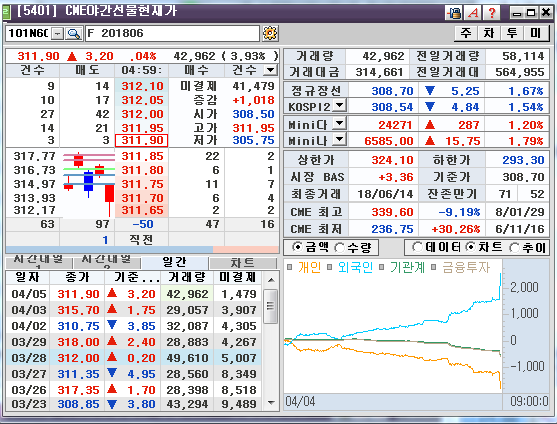Toggle the 기관계 legend marker
Image resolution: width=557 pixels, height=424 pixels.
click(381, 267)
